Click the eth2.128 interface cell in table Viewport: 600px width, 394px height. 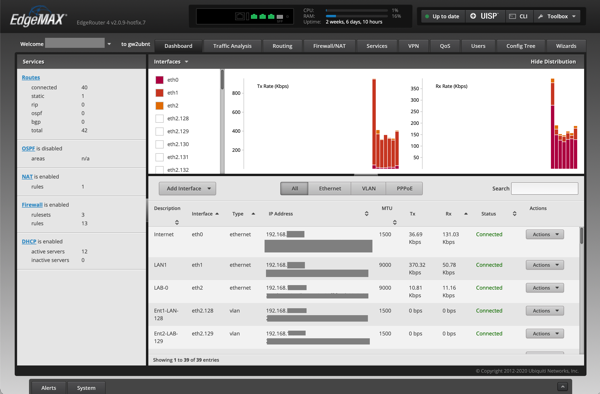[202, 311]
